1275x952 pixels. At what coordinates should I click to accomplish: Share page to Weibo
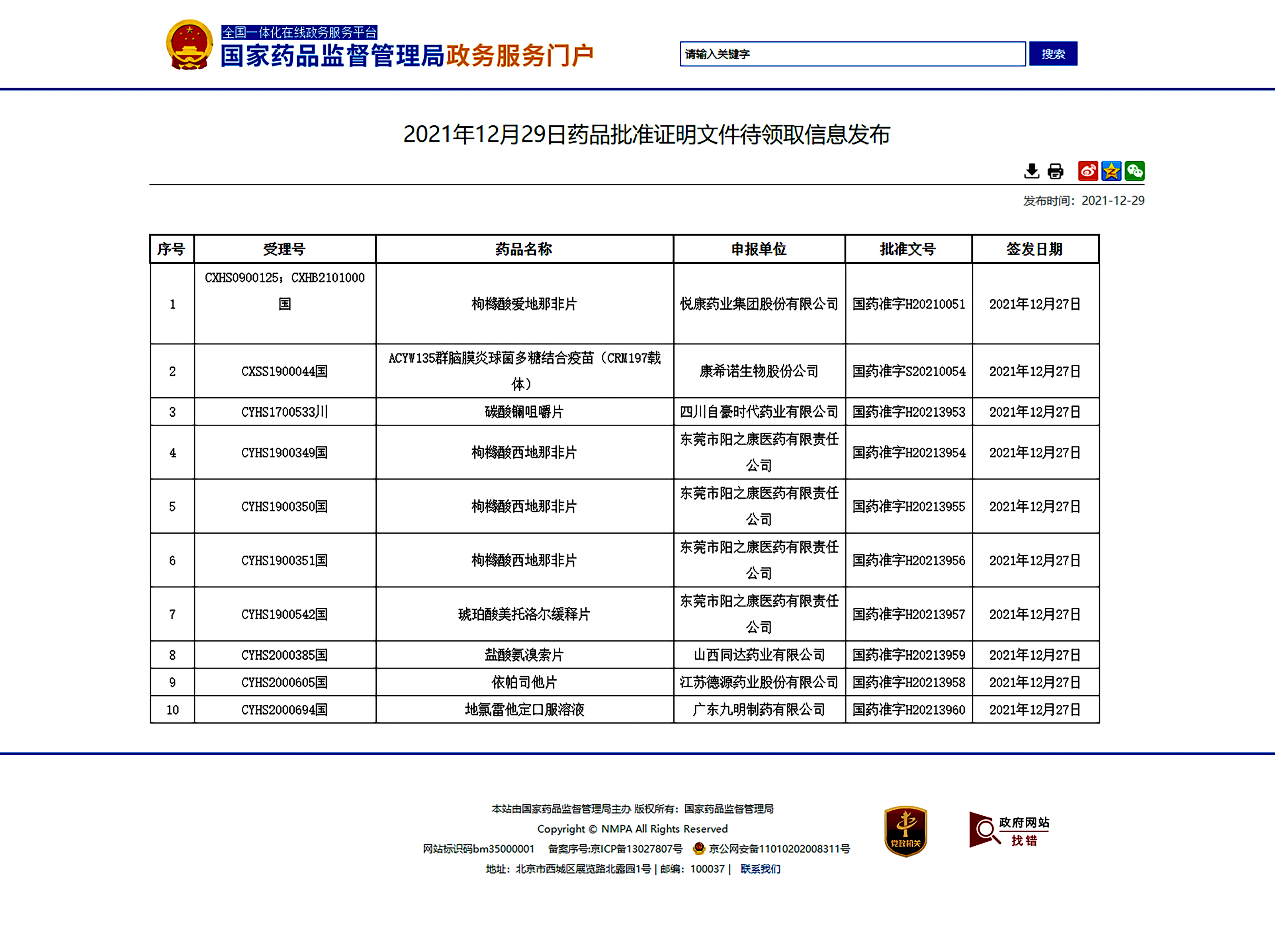[x=1088, y=171]
